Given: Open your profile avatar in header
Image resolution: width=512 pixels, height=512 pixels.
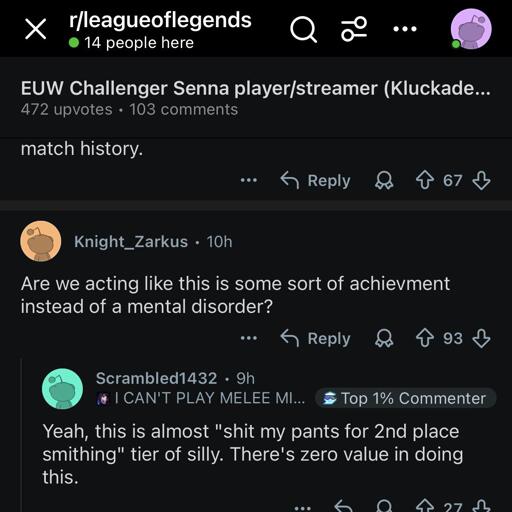Looking at the screenshot, I should pyautogui.click(x=471, y=29).
